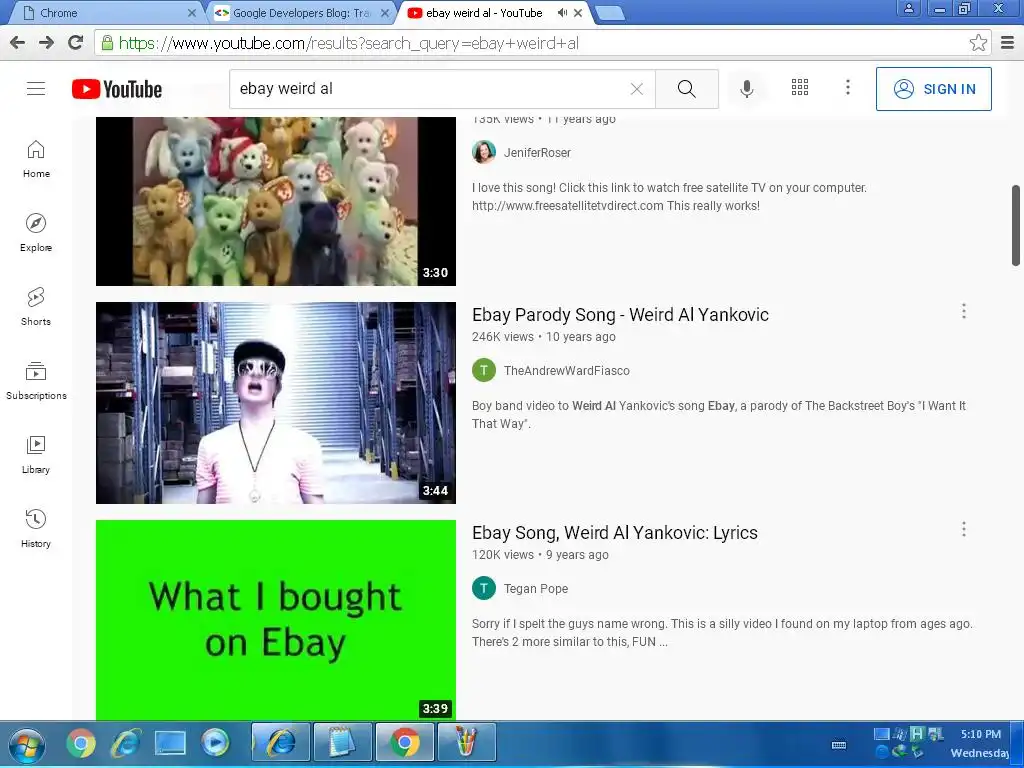This screenshot has width=1024, height=768.
Task: Open Chrome main menu icon
Action: 1008,43
